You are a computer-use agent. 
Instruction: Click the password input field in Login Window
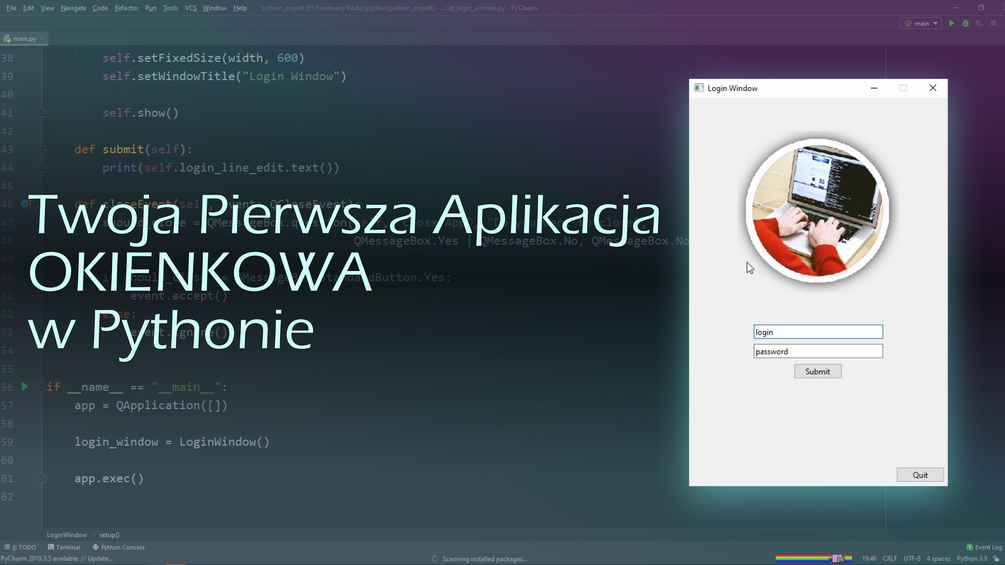click(x=818, y=351)
